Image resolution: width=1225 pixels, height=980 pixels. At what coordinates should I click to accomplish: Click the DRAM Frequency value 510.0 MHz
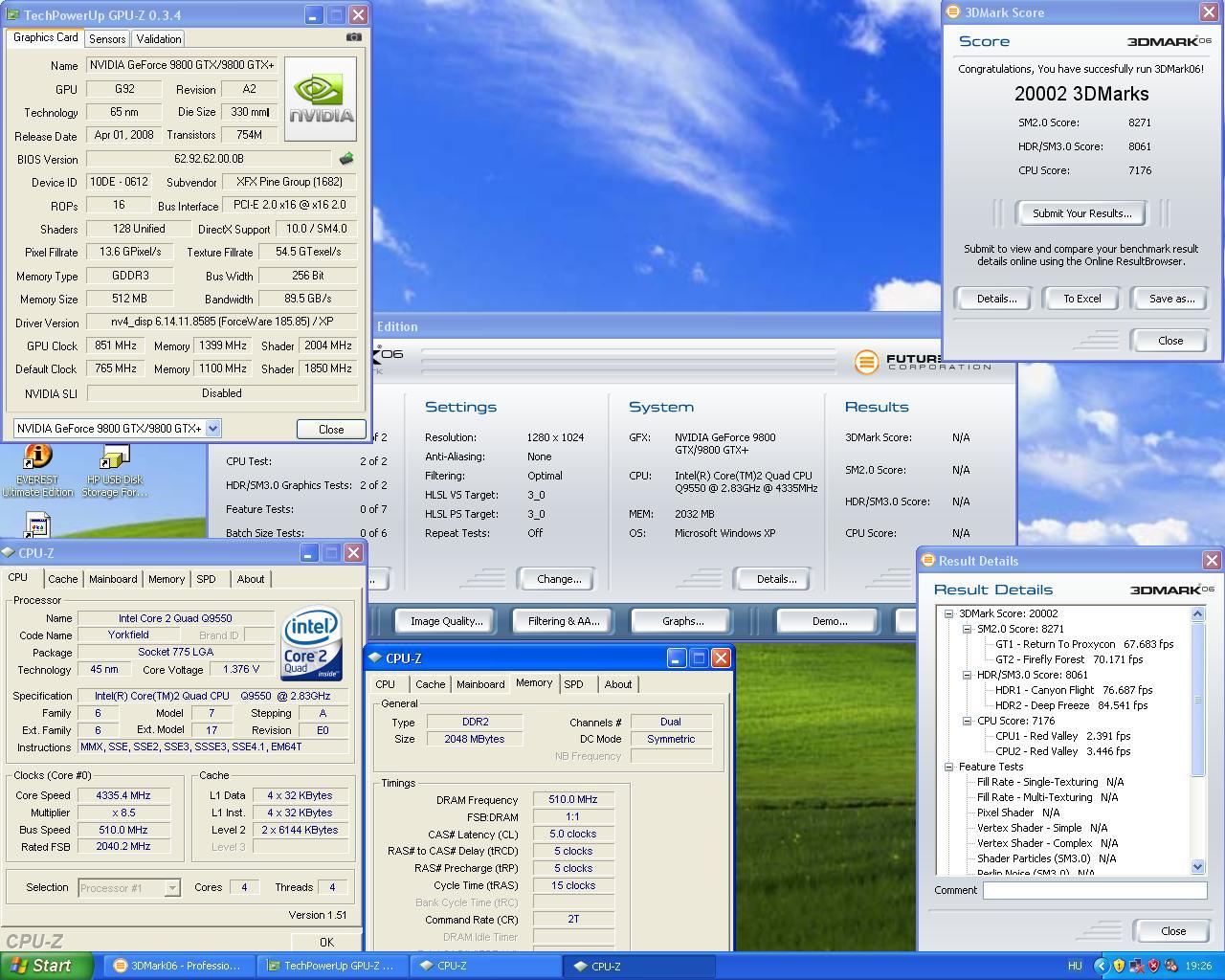point(573,800)
